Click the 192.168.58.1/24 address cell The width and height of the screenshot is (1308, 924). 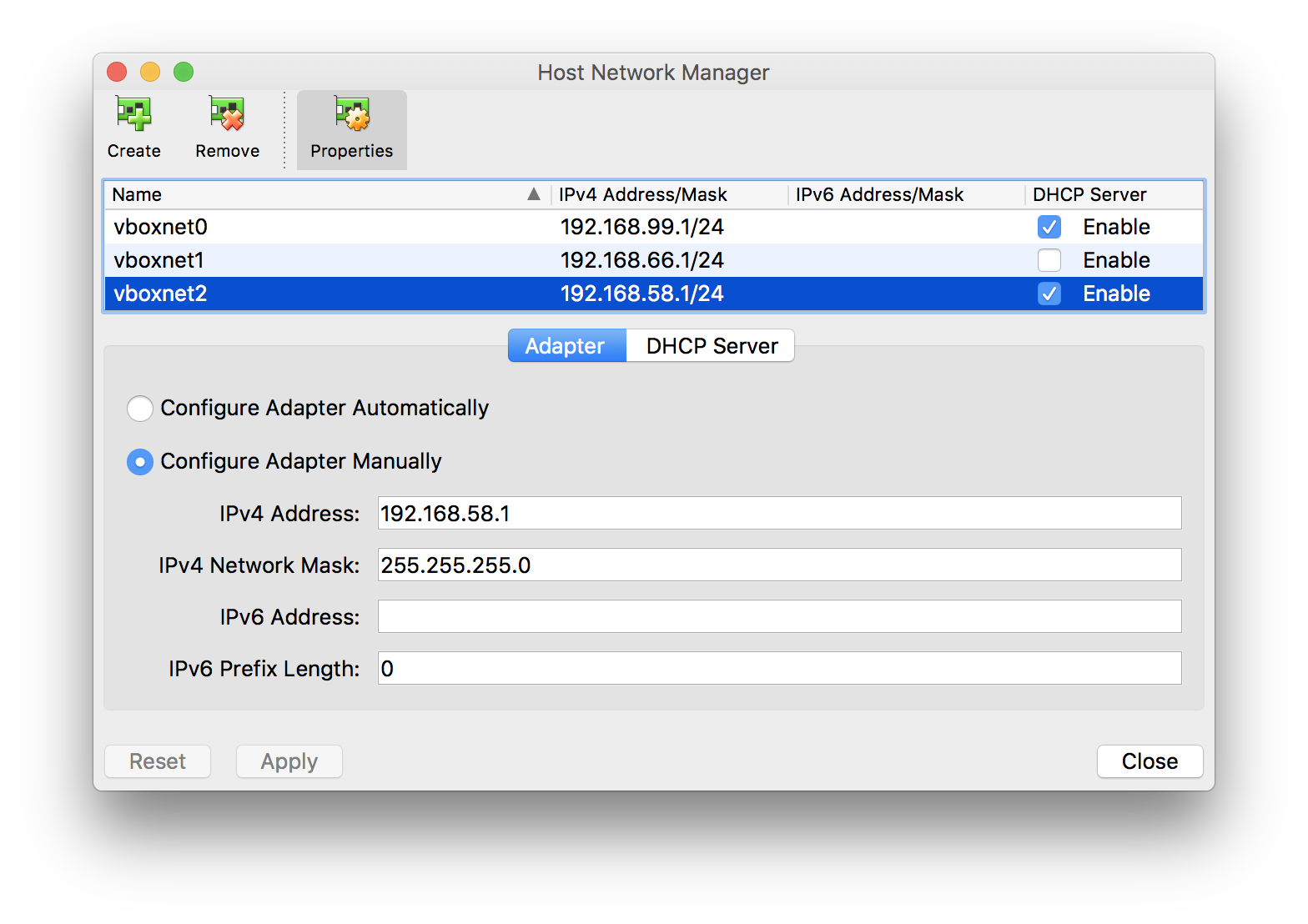[641, 294]
